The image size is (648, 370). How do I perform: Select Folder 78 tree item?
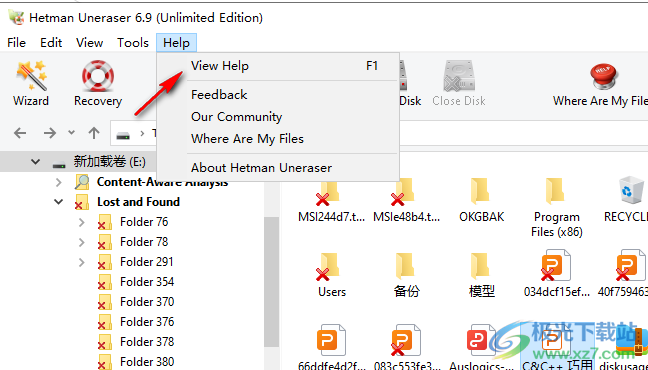coord(144,242)
